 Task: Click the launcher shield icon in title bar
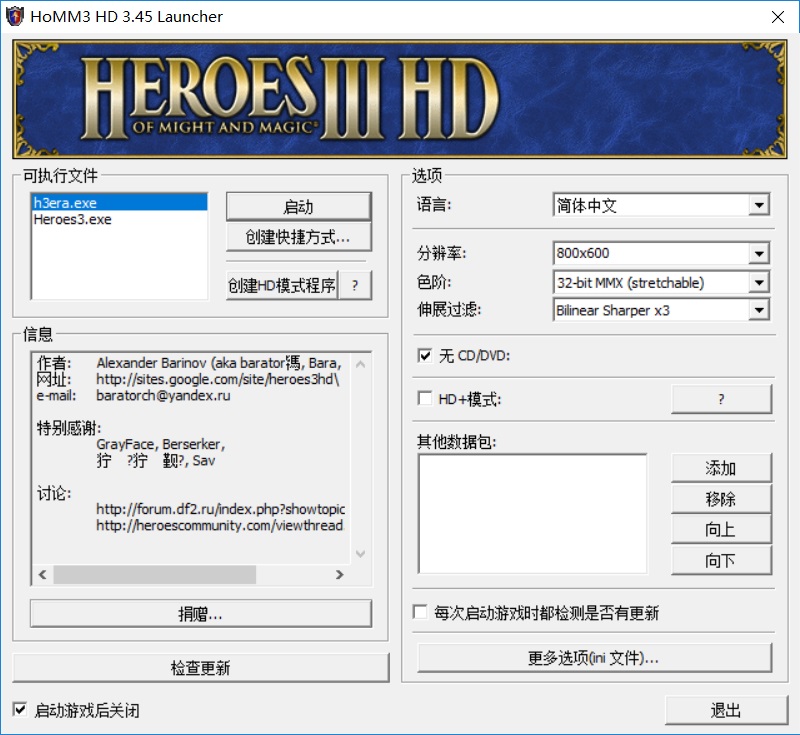14,16
